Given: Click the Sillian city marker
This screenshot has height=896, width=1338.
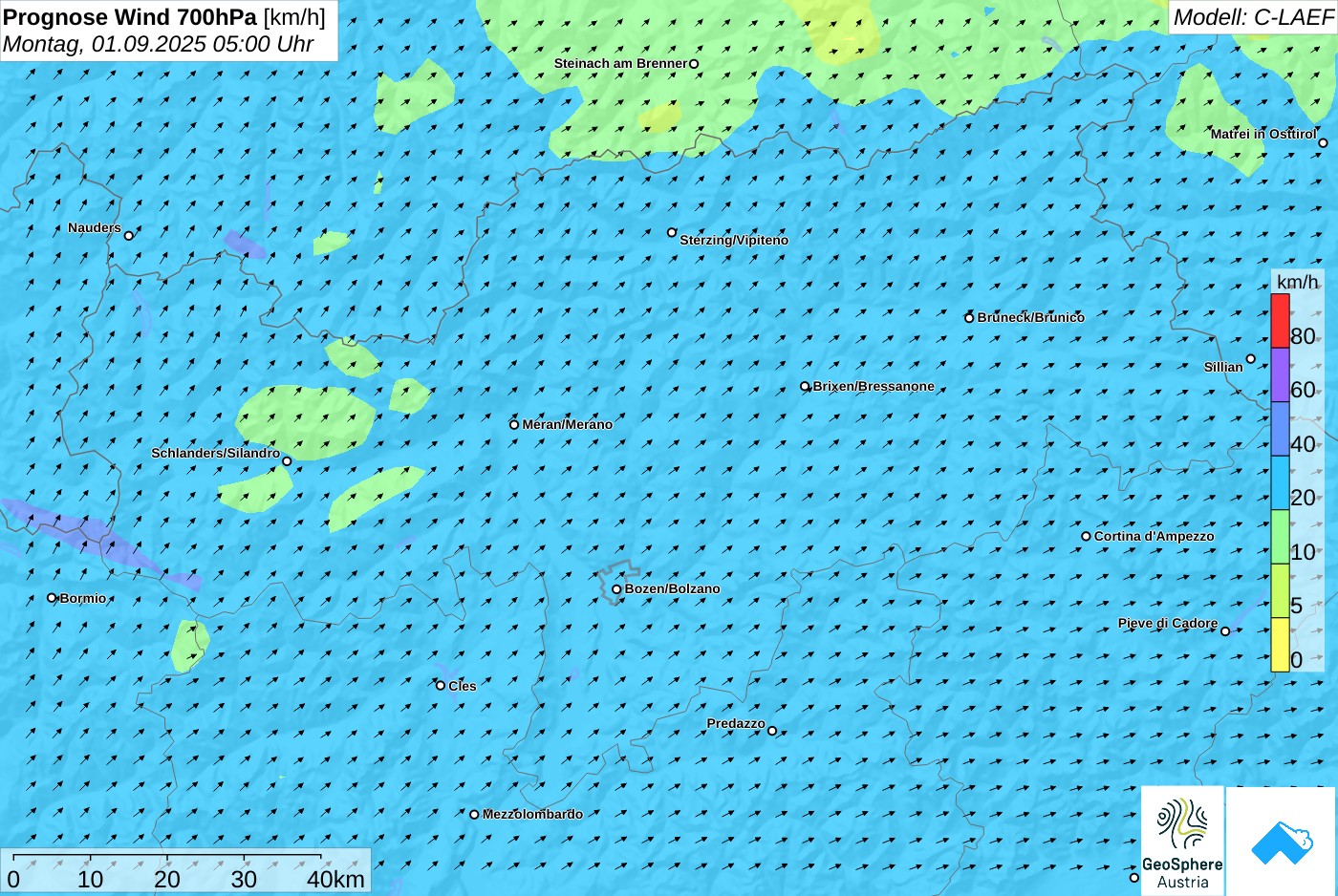Looking at the screenshot, I should pos(1250,359).
